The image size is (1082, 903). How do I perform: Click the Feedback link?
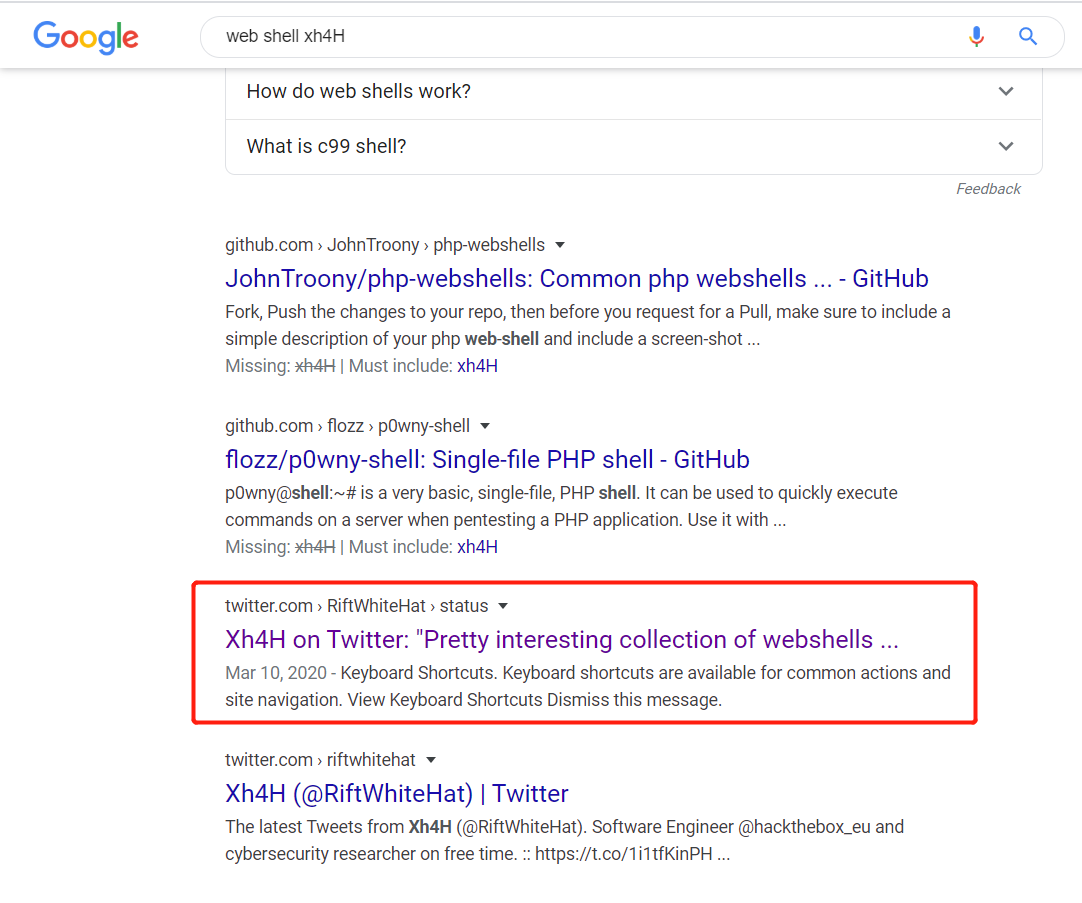pos(988,189)
